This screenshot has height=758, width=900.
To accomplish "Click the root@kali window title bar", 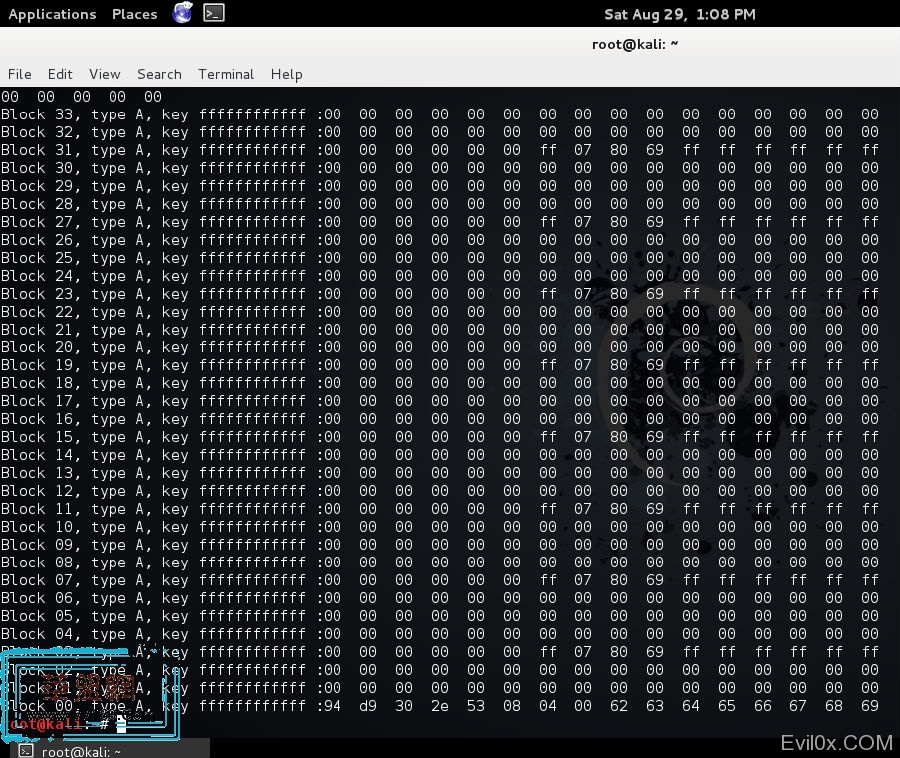I will coord(635,44).
